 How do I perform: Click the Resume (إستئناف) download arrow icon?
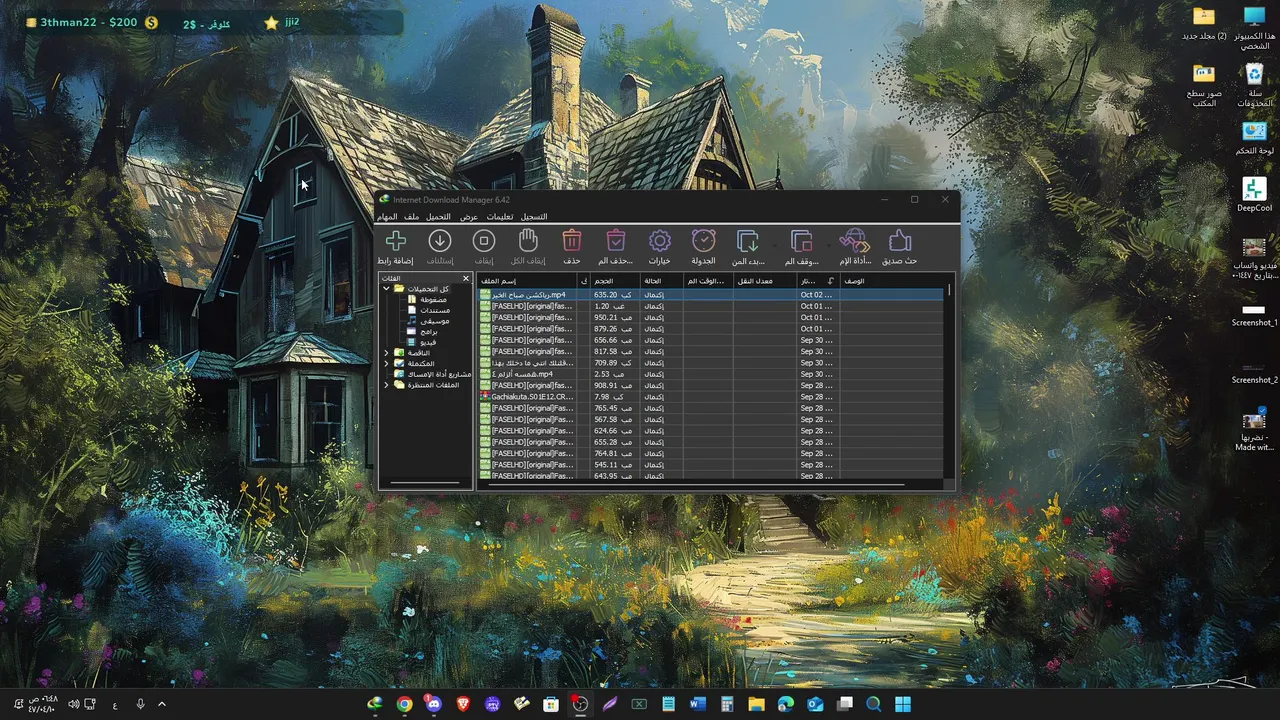440,241
